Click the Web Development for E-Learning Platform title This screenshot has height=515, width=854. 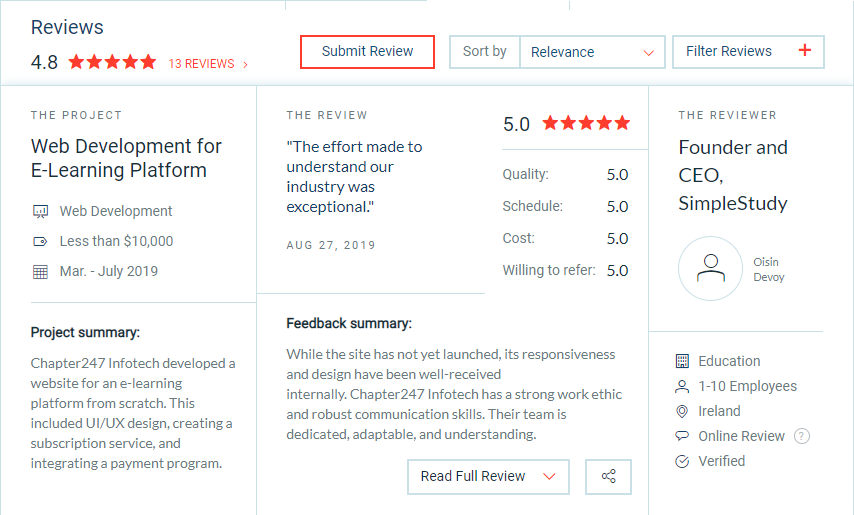point(126,158)
